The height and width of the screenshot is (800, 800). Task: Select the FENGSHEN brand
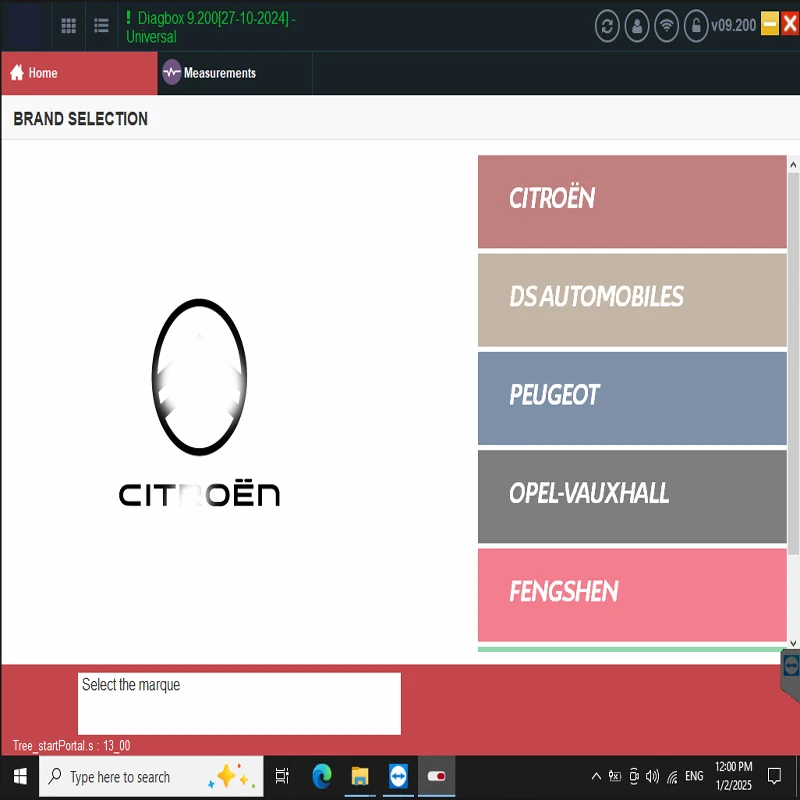(x=632, y=595)
